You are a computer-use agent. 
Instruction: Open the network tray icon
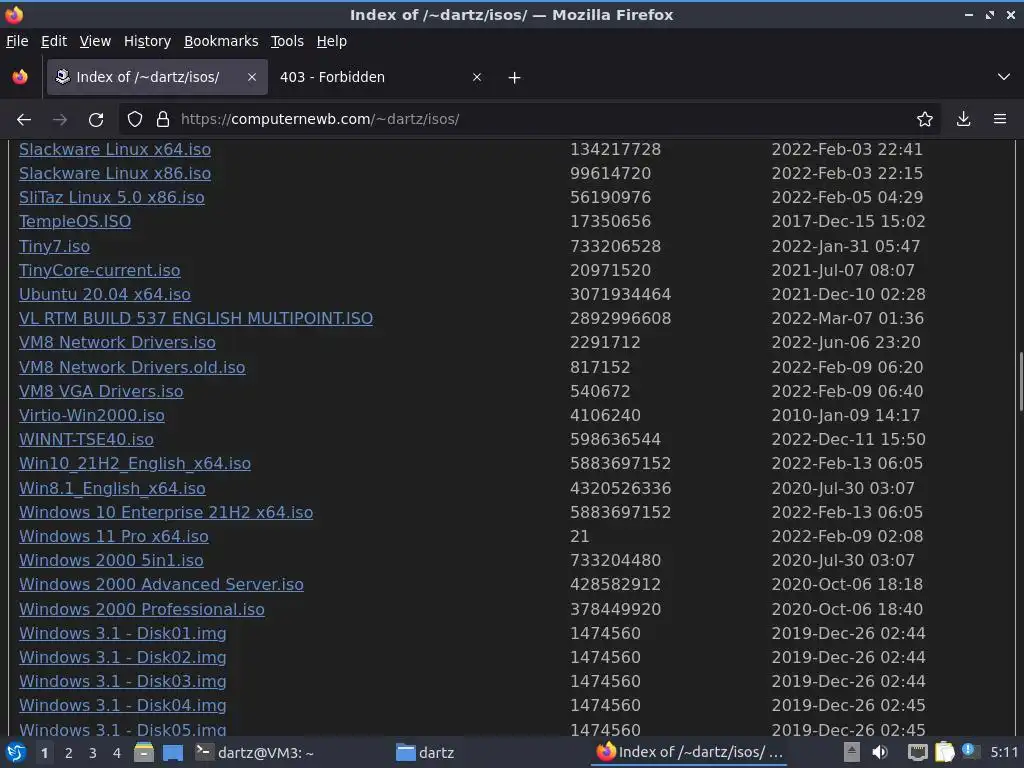point(917,752)
